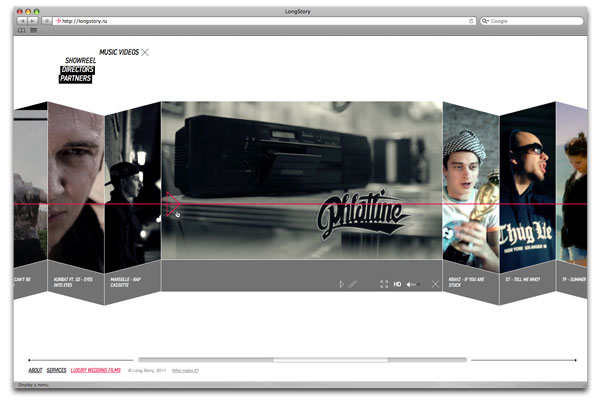Toggle HD quality in the player
Viewport: 600px width, 400px height.
point(397,284)
